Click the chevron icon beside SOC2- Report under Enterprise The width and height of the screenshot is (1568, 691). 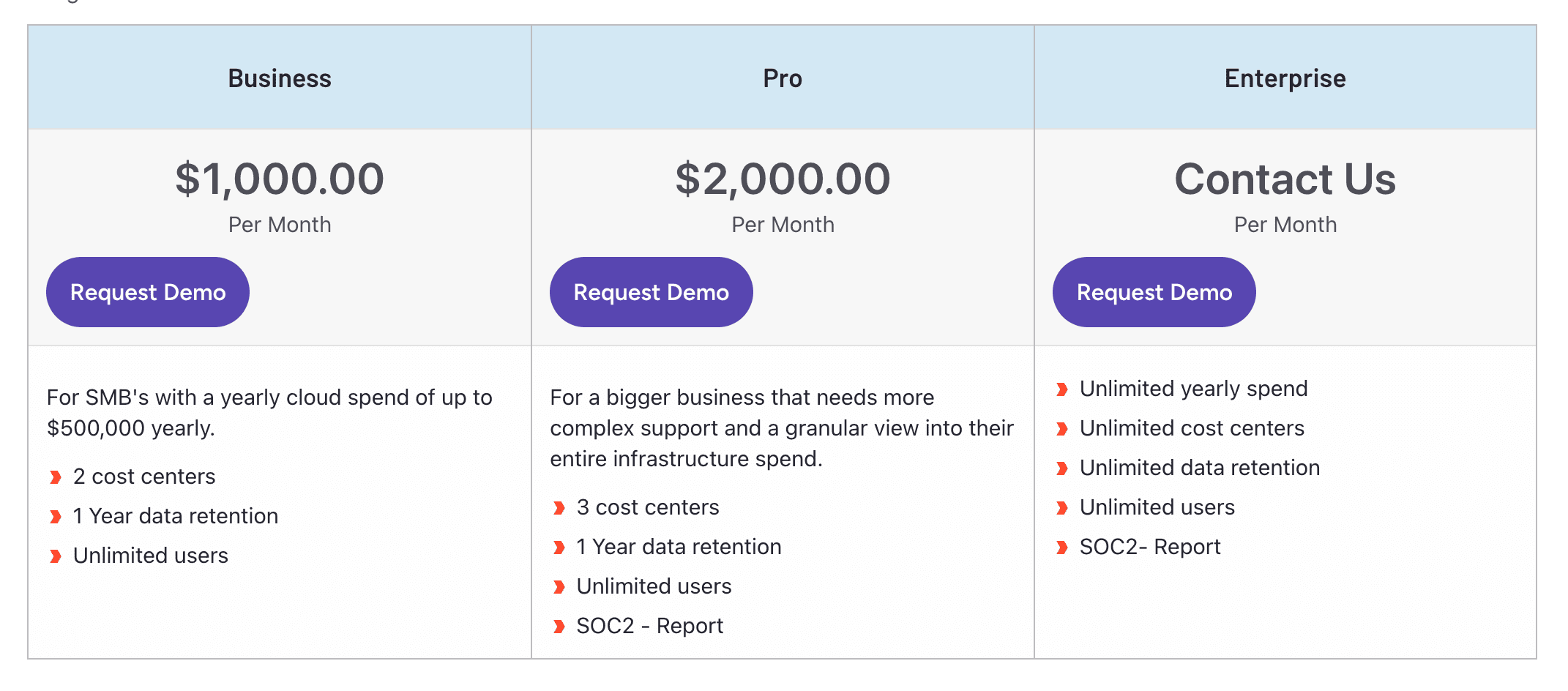tap(1061, 547)
